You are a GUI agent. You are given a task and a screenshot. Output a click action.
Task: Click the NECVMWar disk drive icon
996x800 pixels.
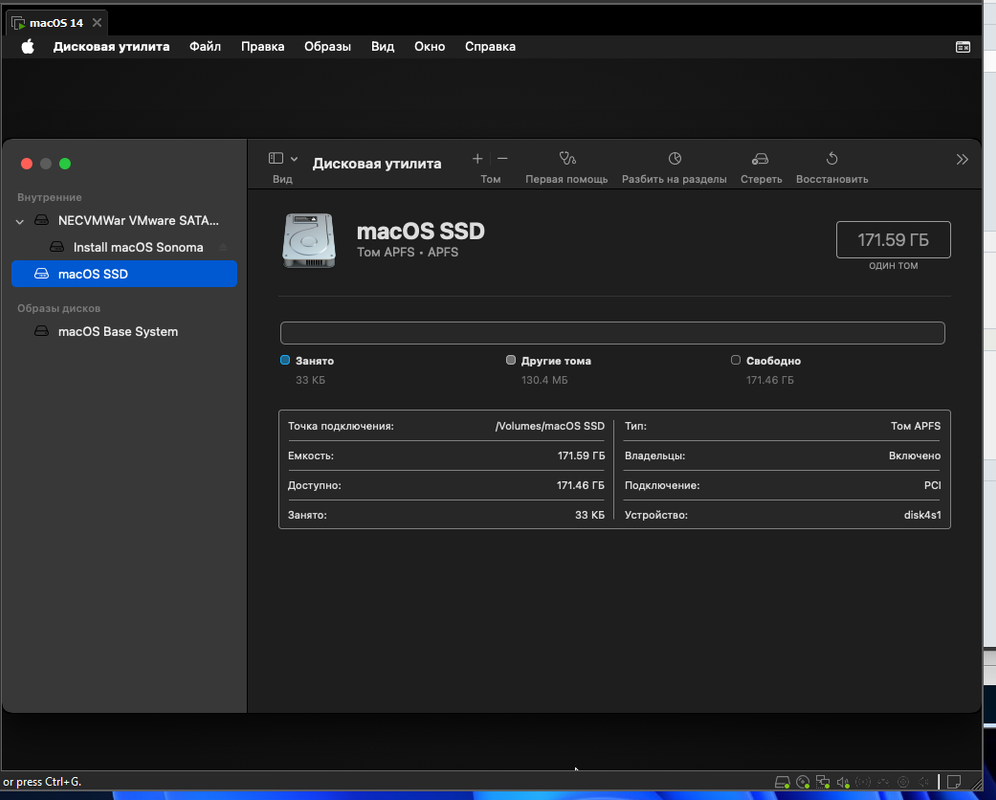pos(41,220)
